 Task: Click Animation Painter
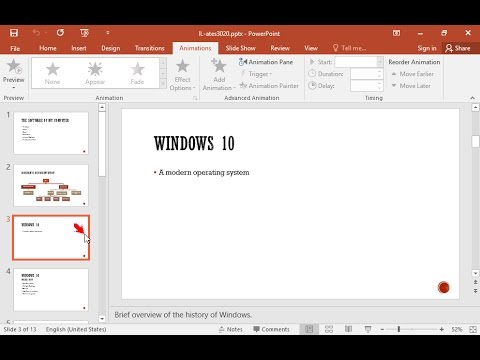point(269,86)
